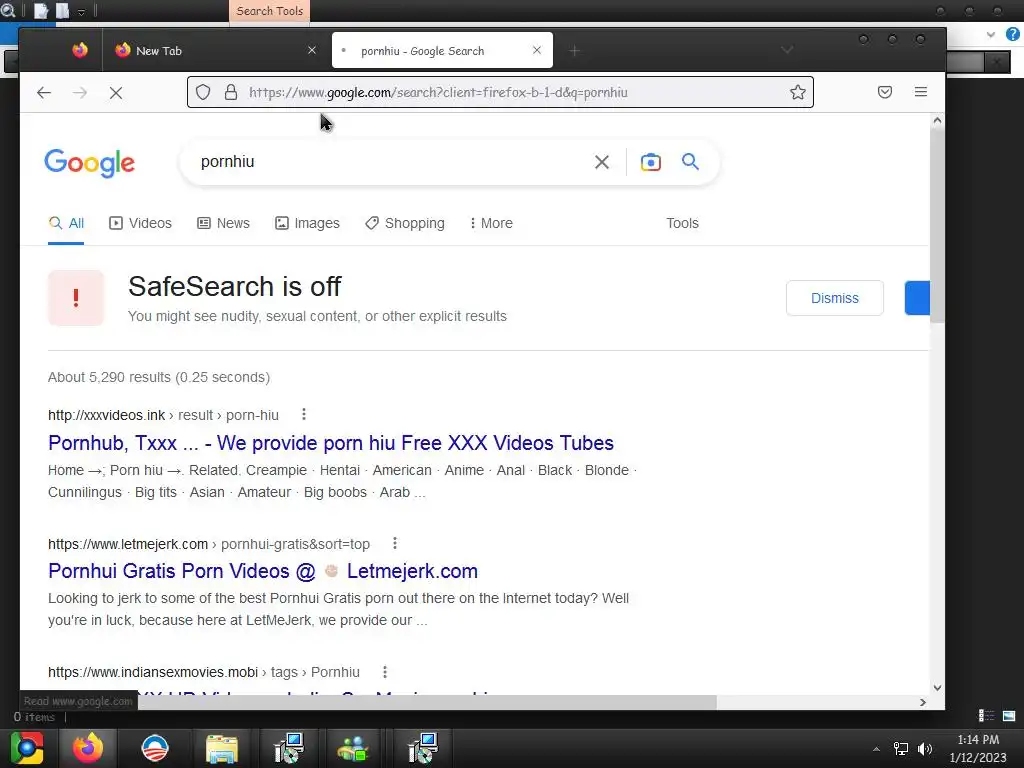Select the Videos search filter

(140, 223)
